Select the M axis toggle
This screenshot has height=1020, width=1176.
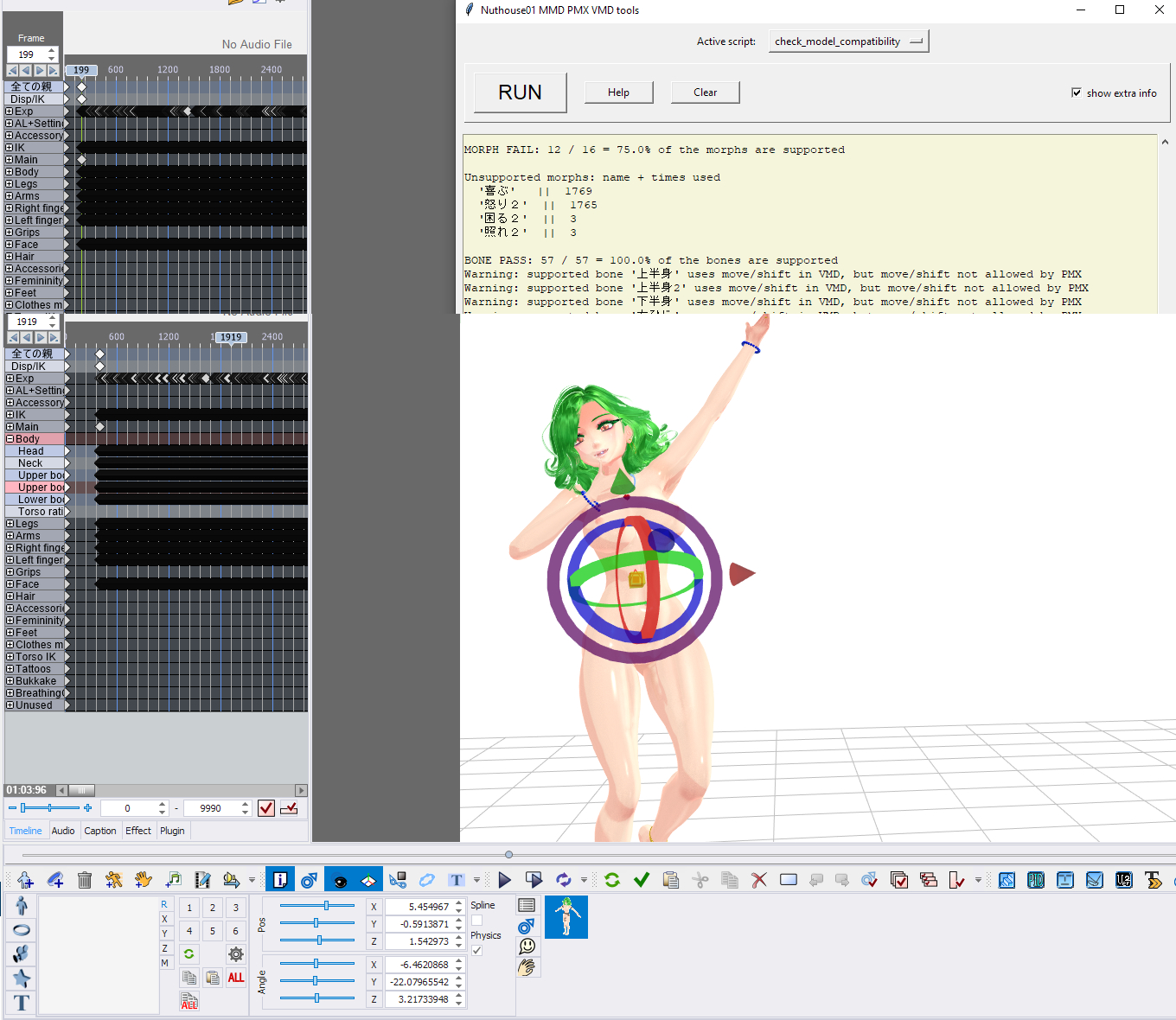pyautogui.click(x=164, y=963)
